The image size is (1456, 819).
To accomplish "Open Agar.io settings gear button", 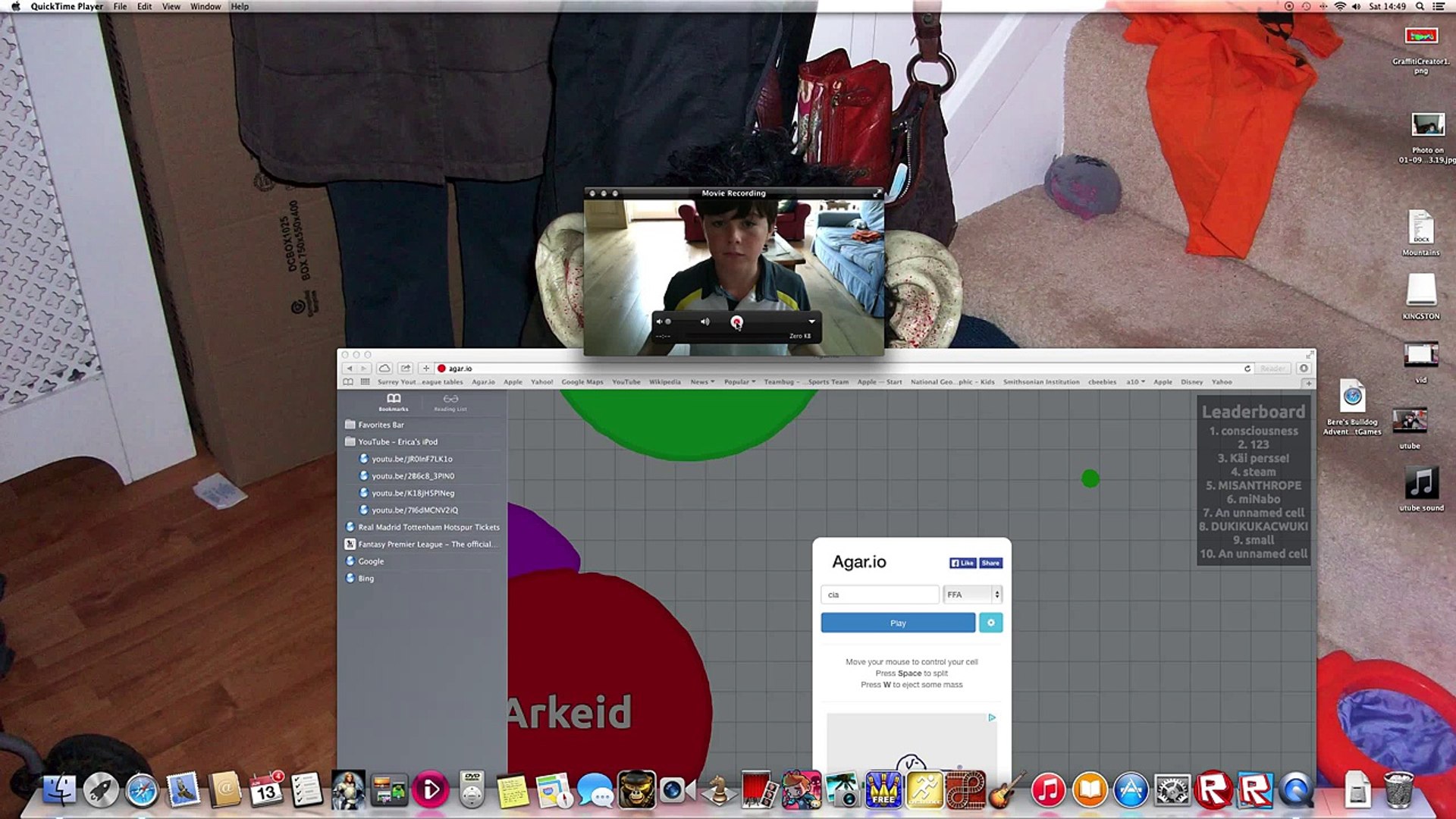I will coord(990,623).
